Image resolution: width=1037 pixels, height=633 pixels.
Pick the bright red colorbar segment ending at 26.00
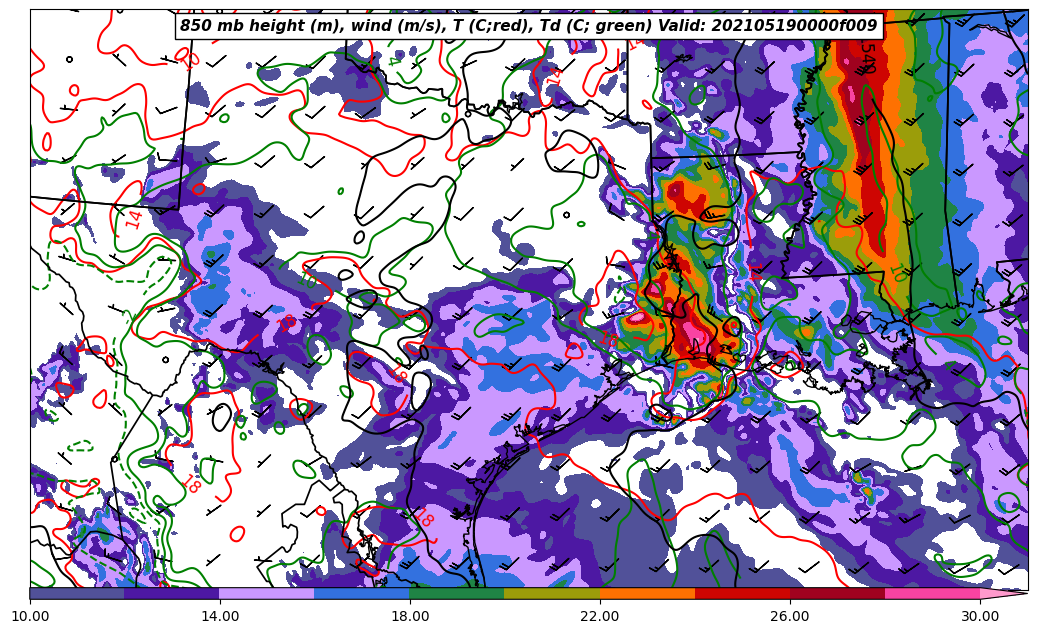[x=743, y=593]
